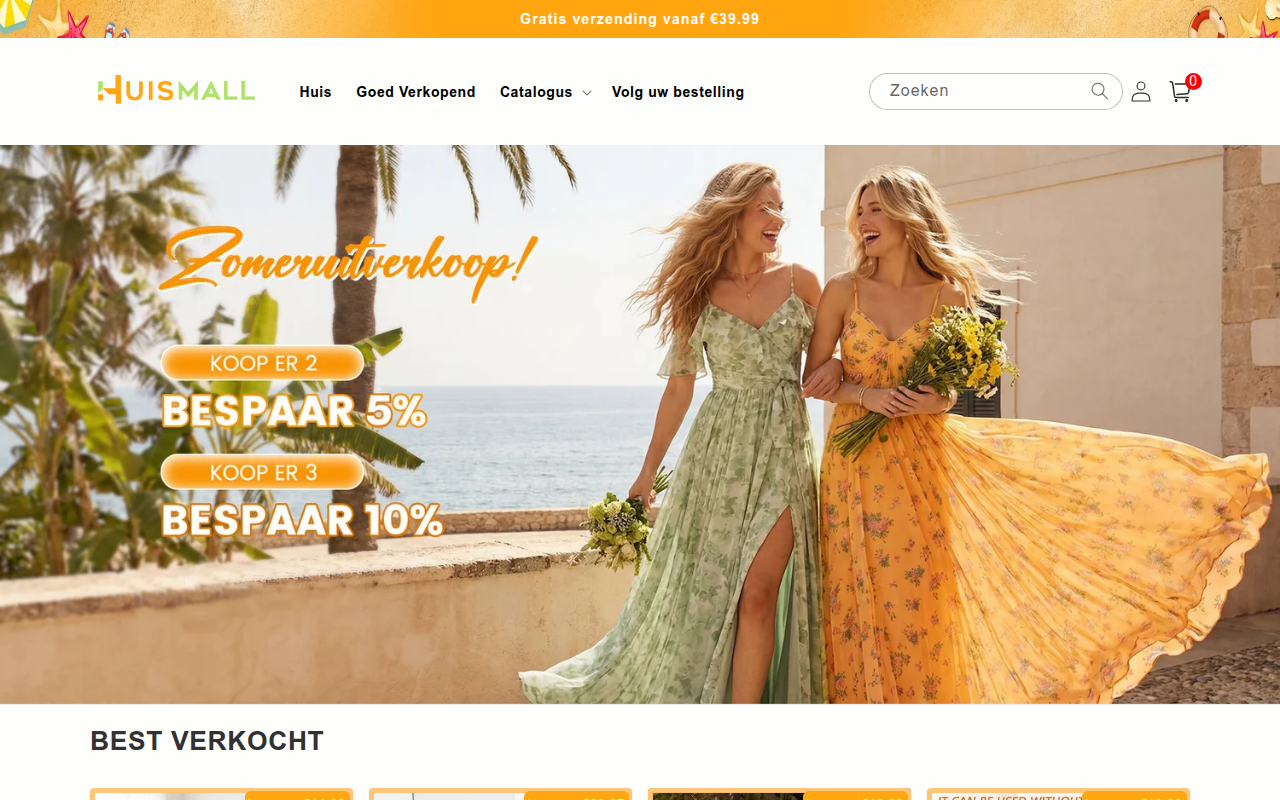1280x800 pixels.
Task: Click the BESPAAR 5% banner text
Action: coord(294,411)
